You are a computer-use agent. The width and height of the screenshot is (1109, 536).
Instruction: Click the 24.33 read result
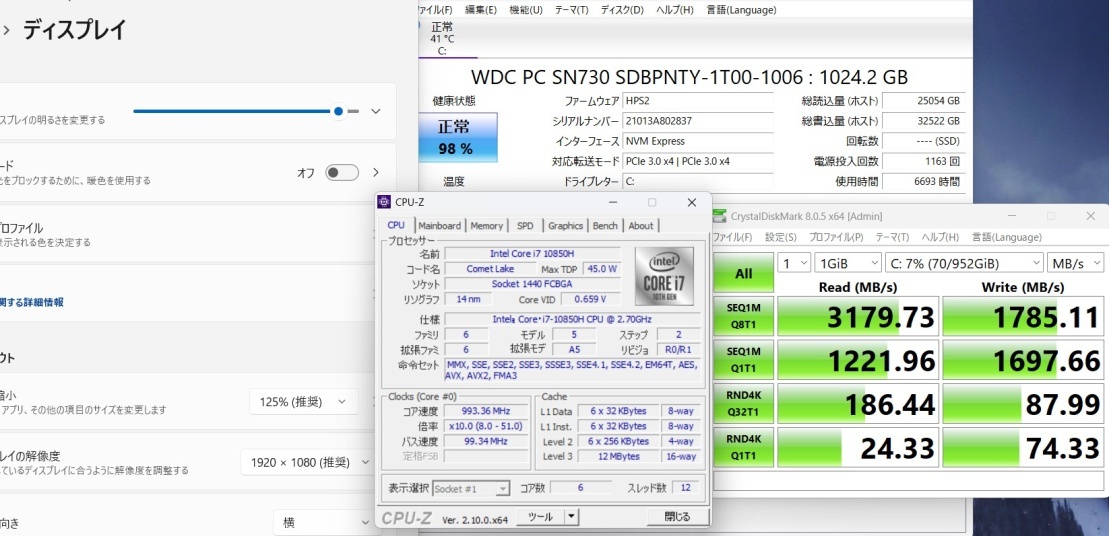coord(858,447)
